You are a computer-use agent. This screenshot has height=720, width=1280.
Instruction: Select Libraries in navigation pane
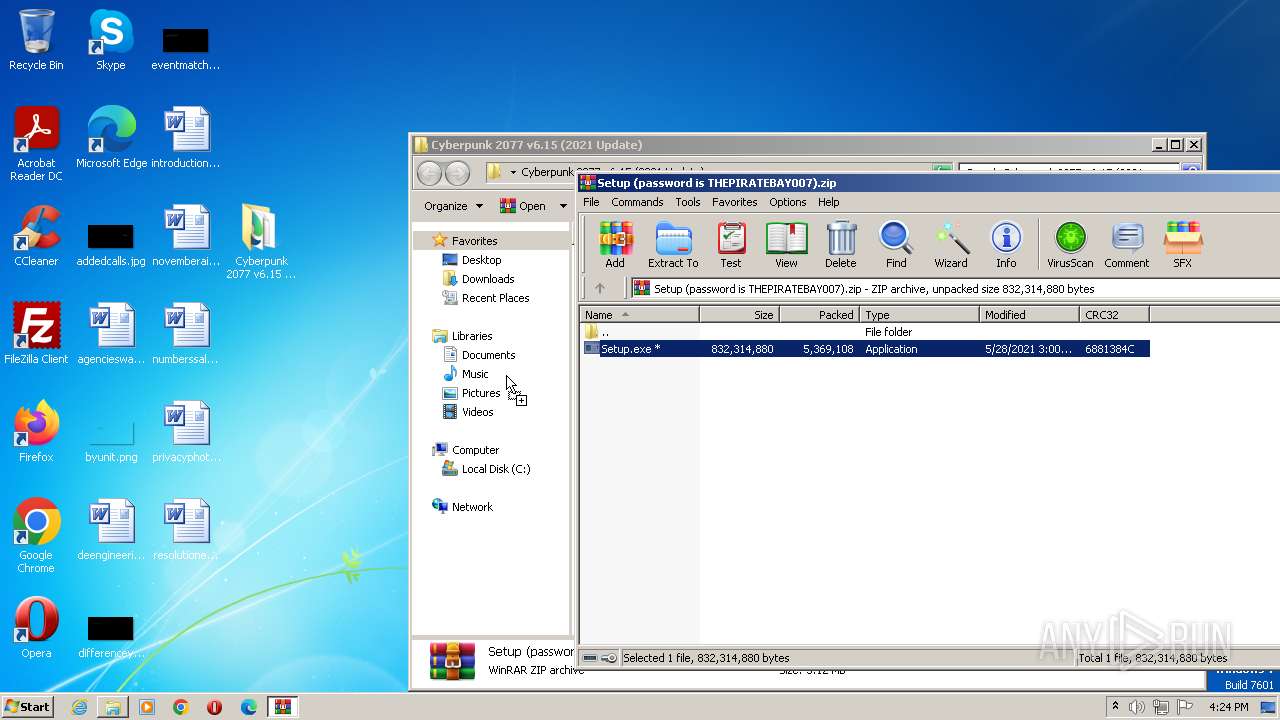(x=471, y=336)
